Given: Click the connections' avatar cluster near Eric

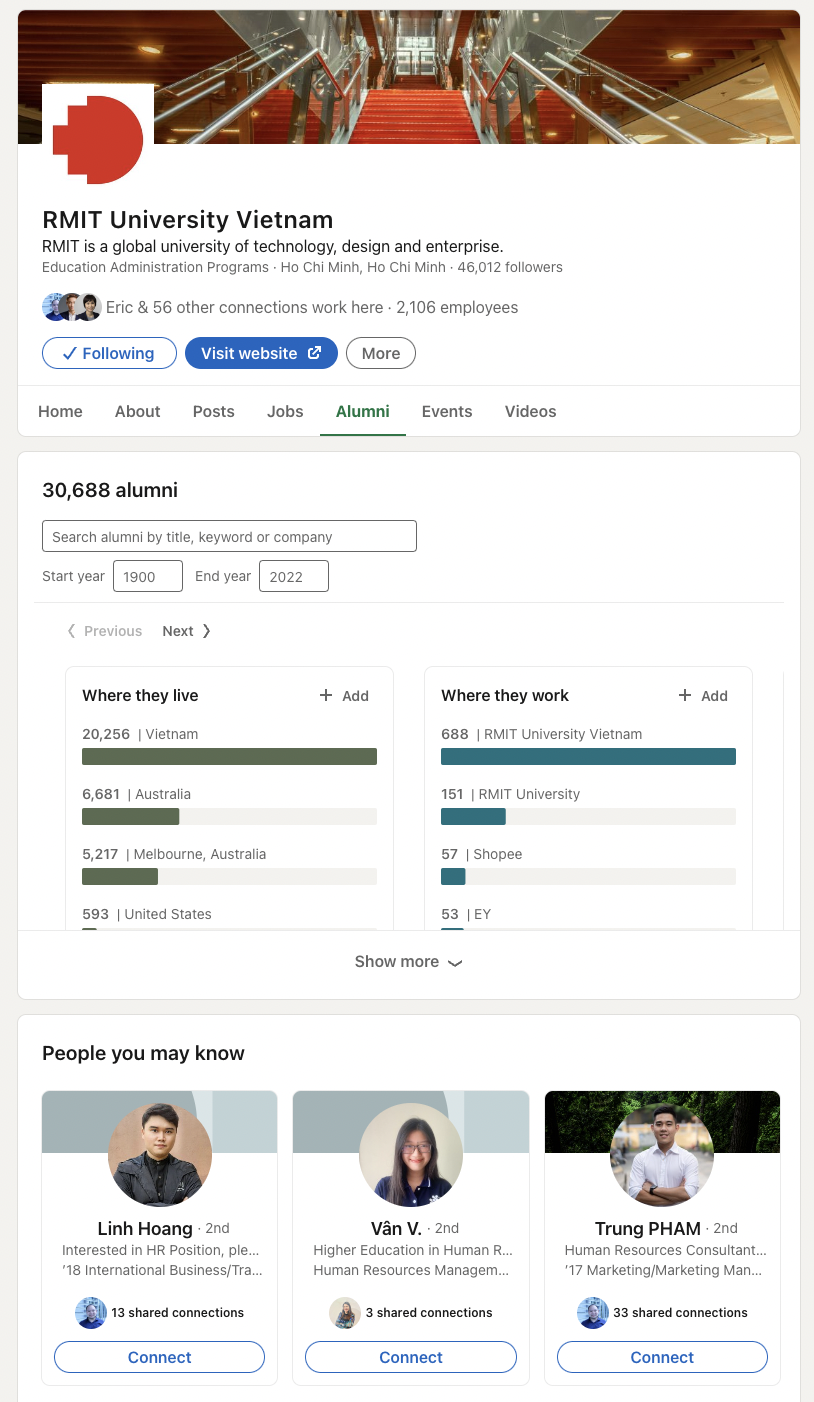Looking at the screenshot, I should click(x=72, y=307).
